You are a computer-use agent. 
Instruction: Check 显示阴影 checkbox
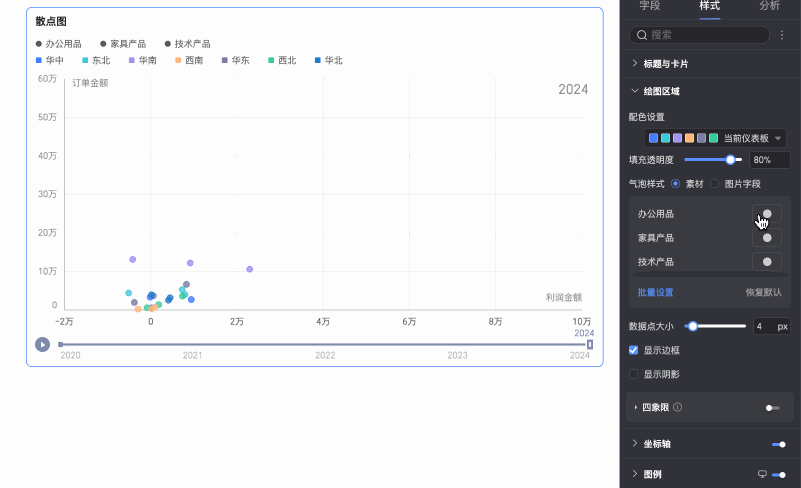[x=633, y=374]
